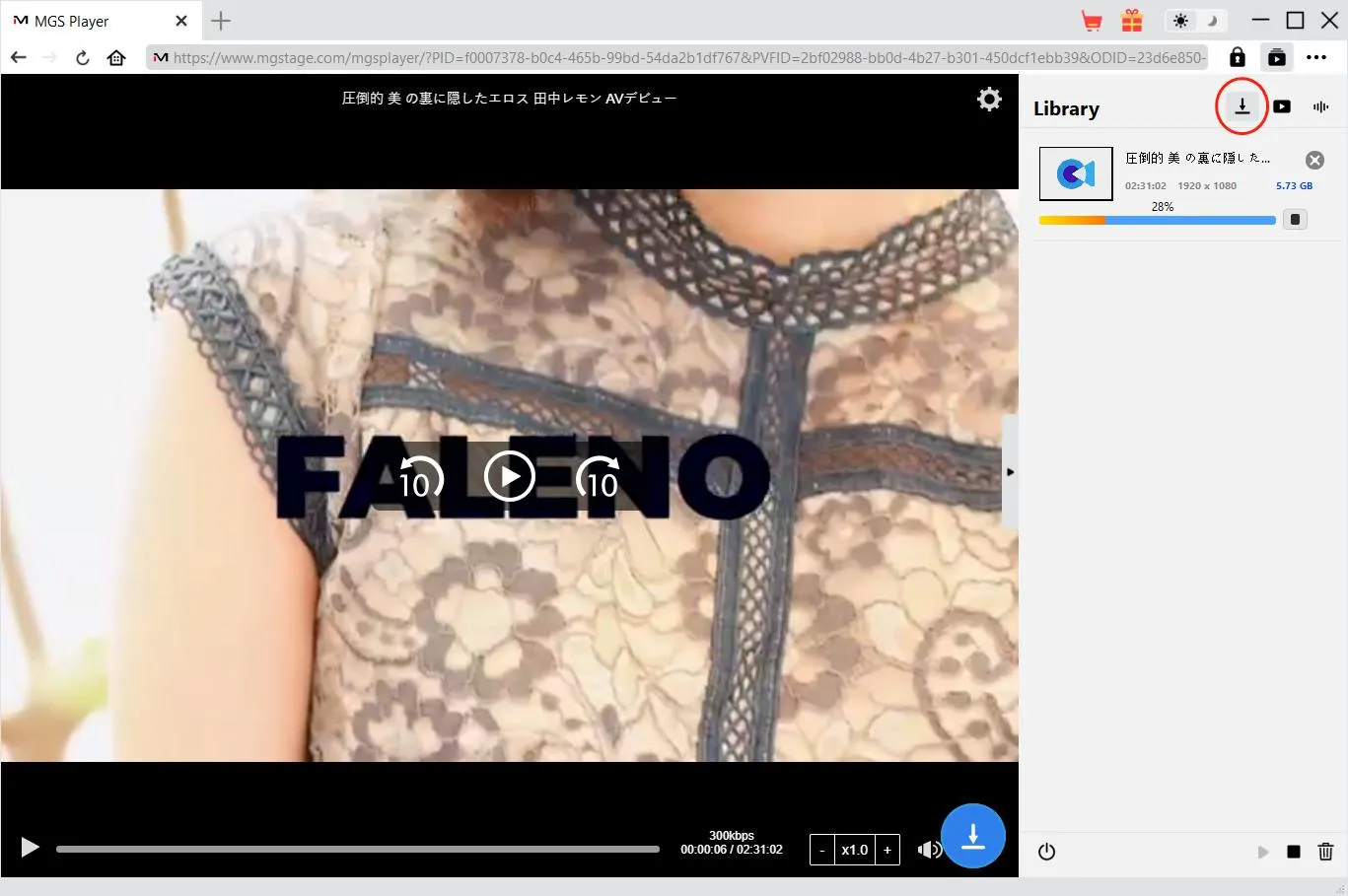
Task: Click the video seek bar
Action: pos(357,849)
